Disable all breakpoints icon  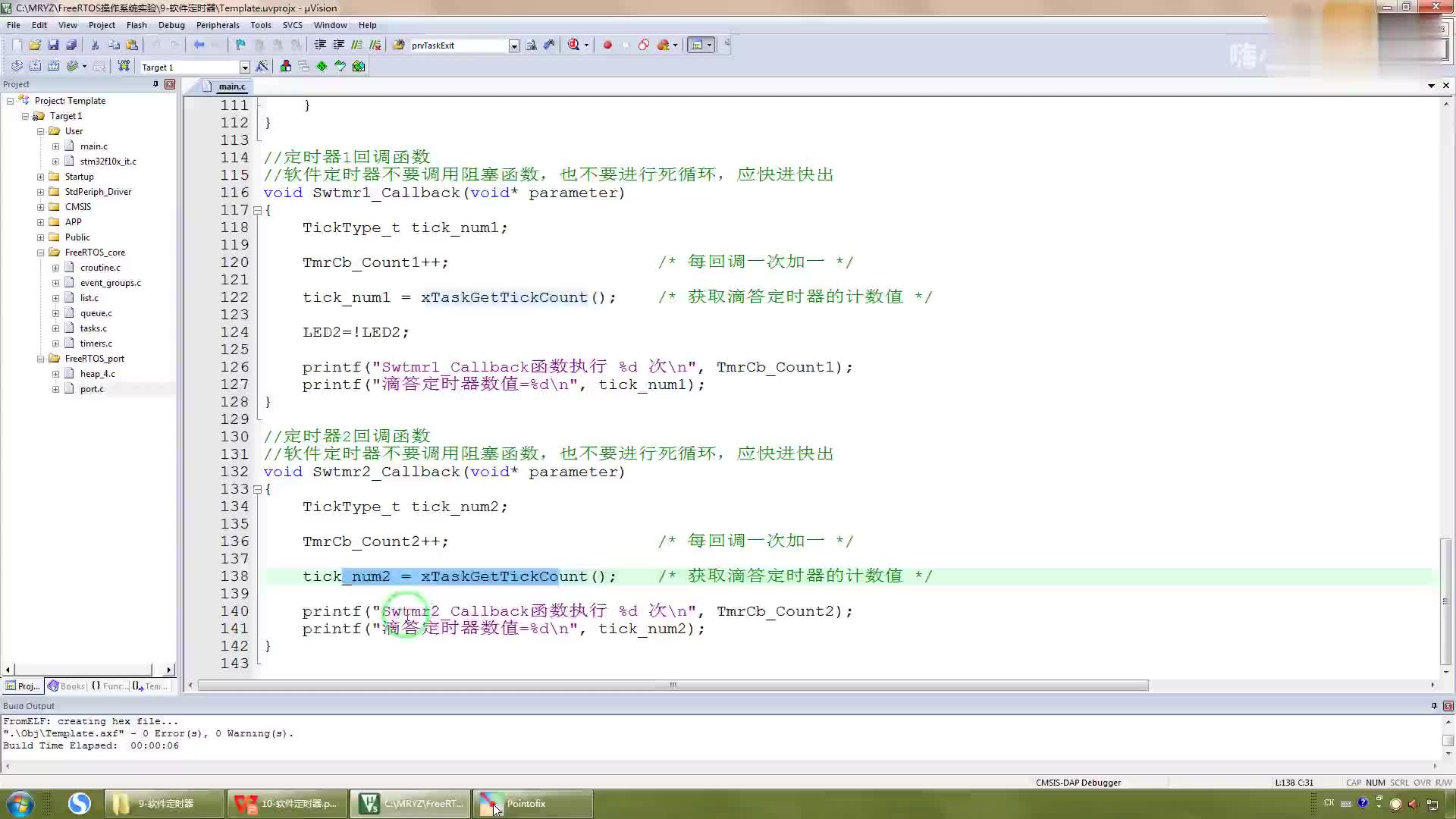click(x=643, y=45)
